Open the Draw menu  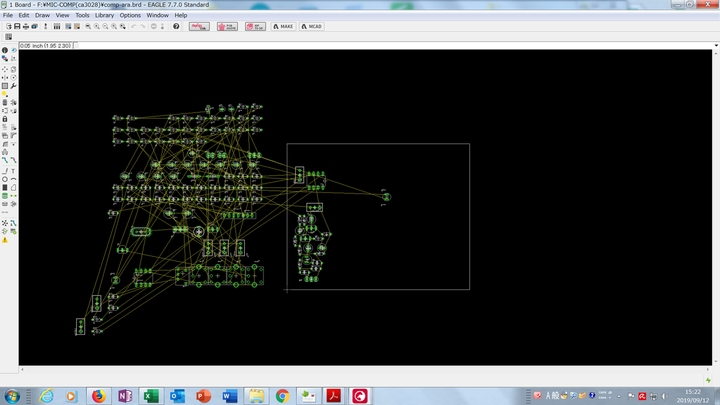42,16
